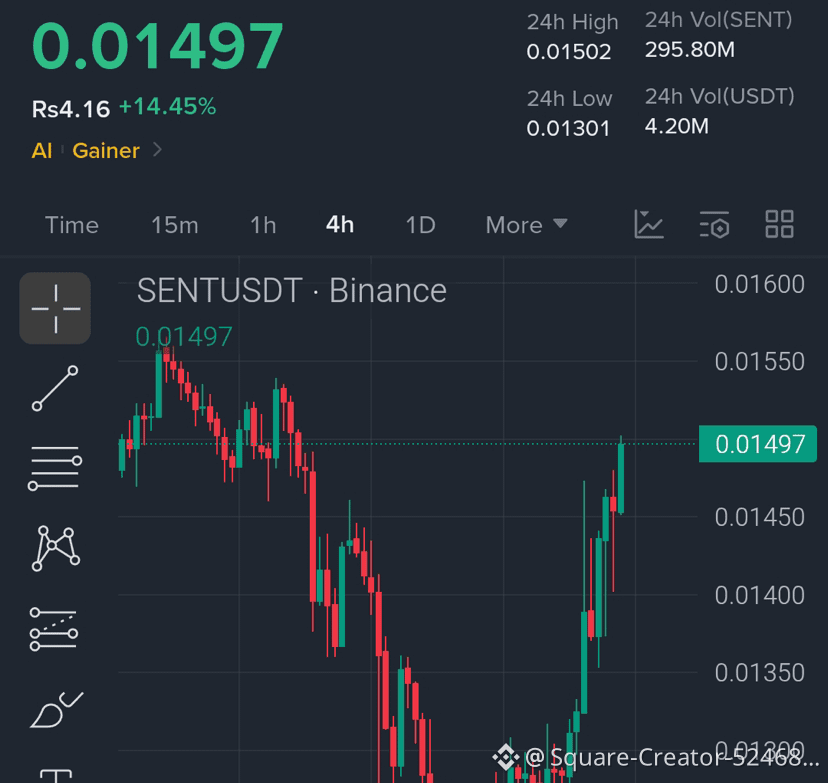Image resolution: width=828 pixels, height=783 pixels.
Task: Click the 0.01550 axis label
Action: coord(759,362)
